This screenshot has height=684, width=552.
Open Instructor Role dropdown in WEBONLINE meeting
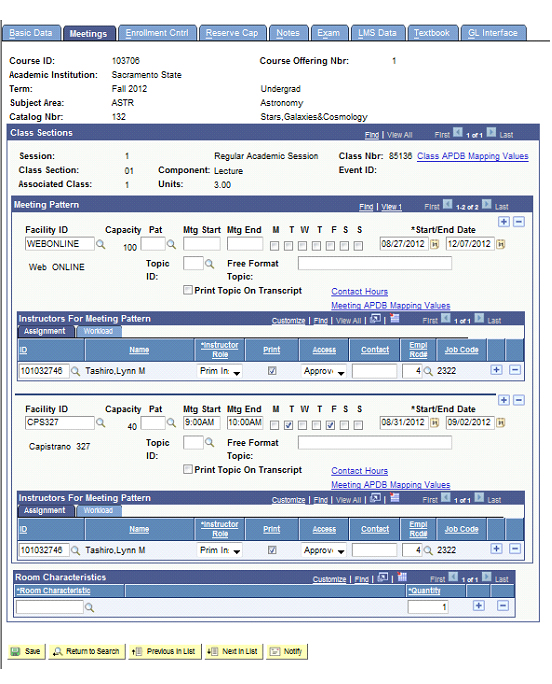[219, 371]
